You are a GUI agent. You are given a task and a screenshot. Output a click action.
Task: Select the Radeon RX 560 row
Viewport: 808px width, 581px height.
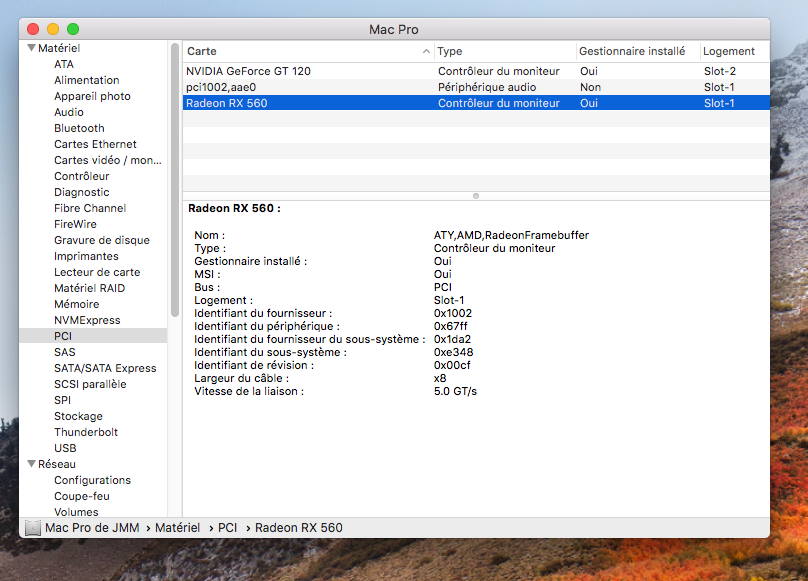476,103
